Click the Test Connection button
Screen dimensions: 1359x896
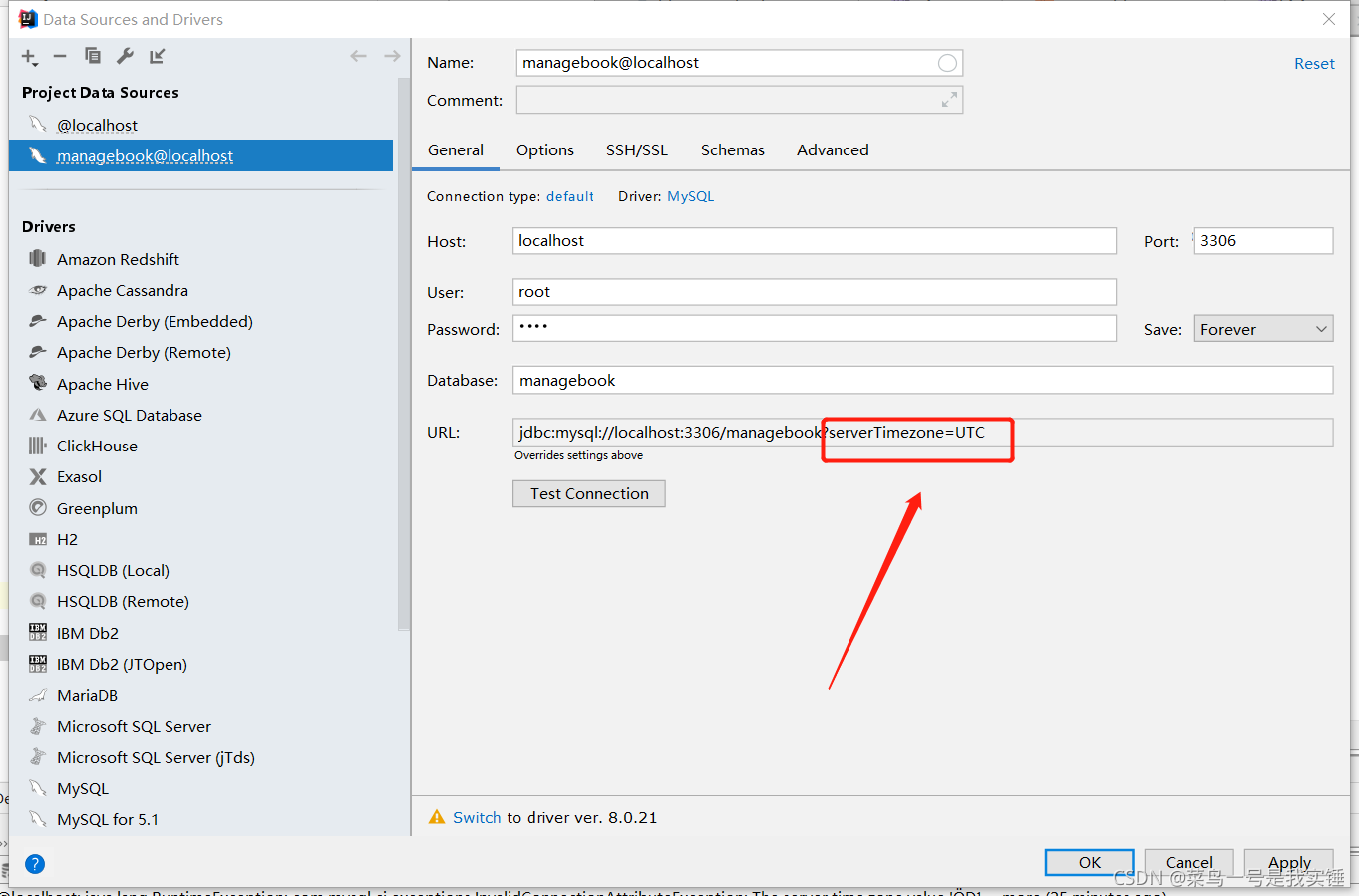tap(588, 493)
